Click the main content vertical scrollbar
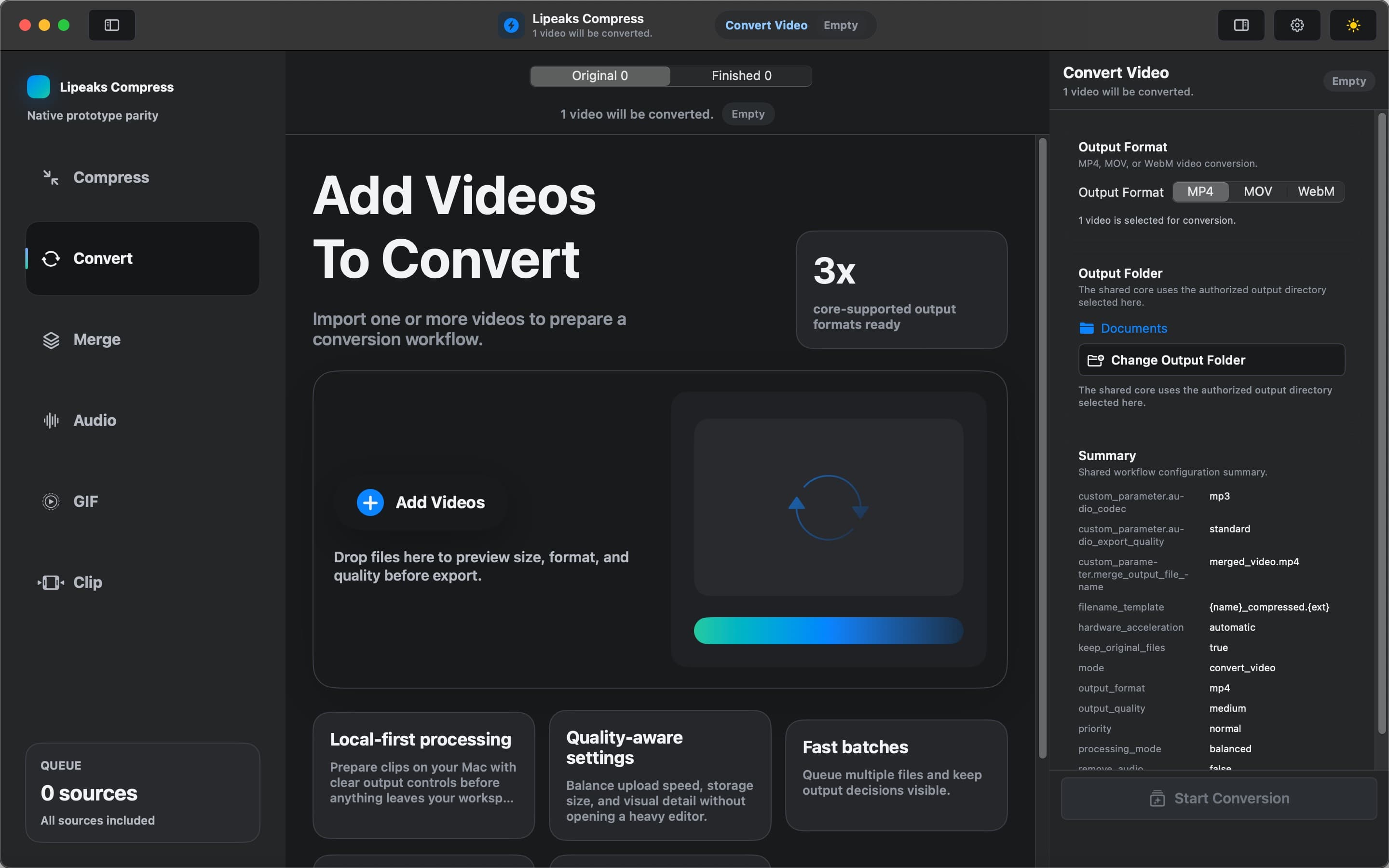The height and width of the screenshot is (868, 1389). [x=1042, y=448]
